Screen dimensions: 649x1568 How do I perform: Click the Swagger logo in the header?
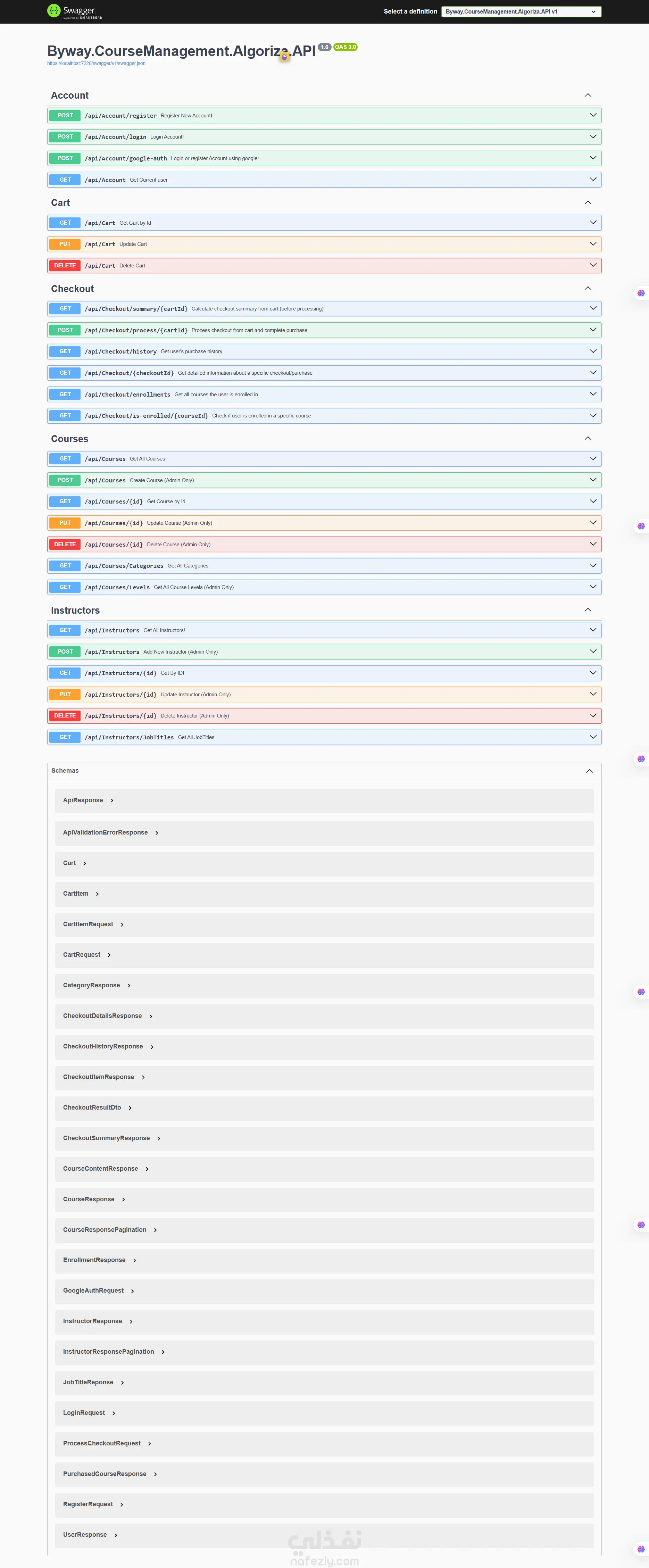(75, 11)
